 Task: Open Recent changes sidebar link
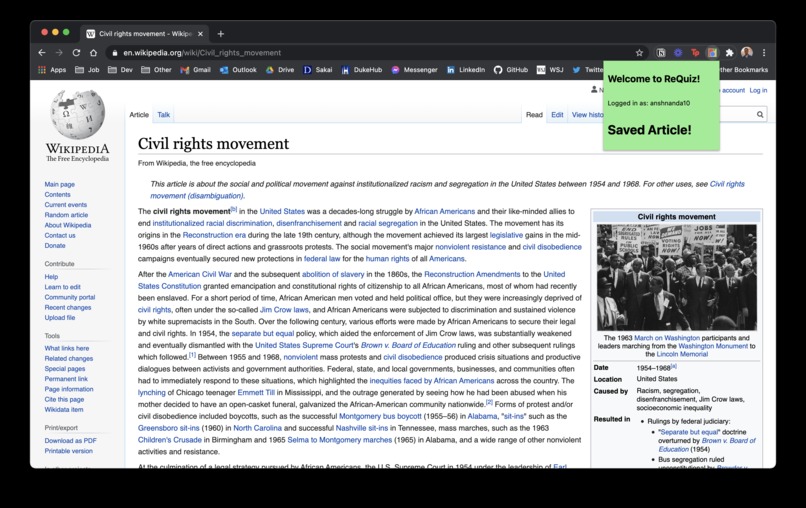[x=68, y=307]
